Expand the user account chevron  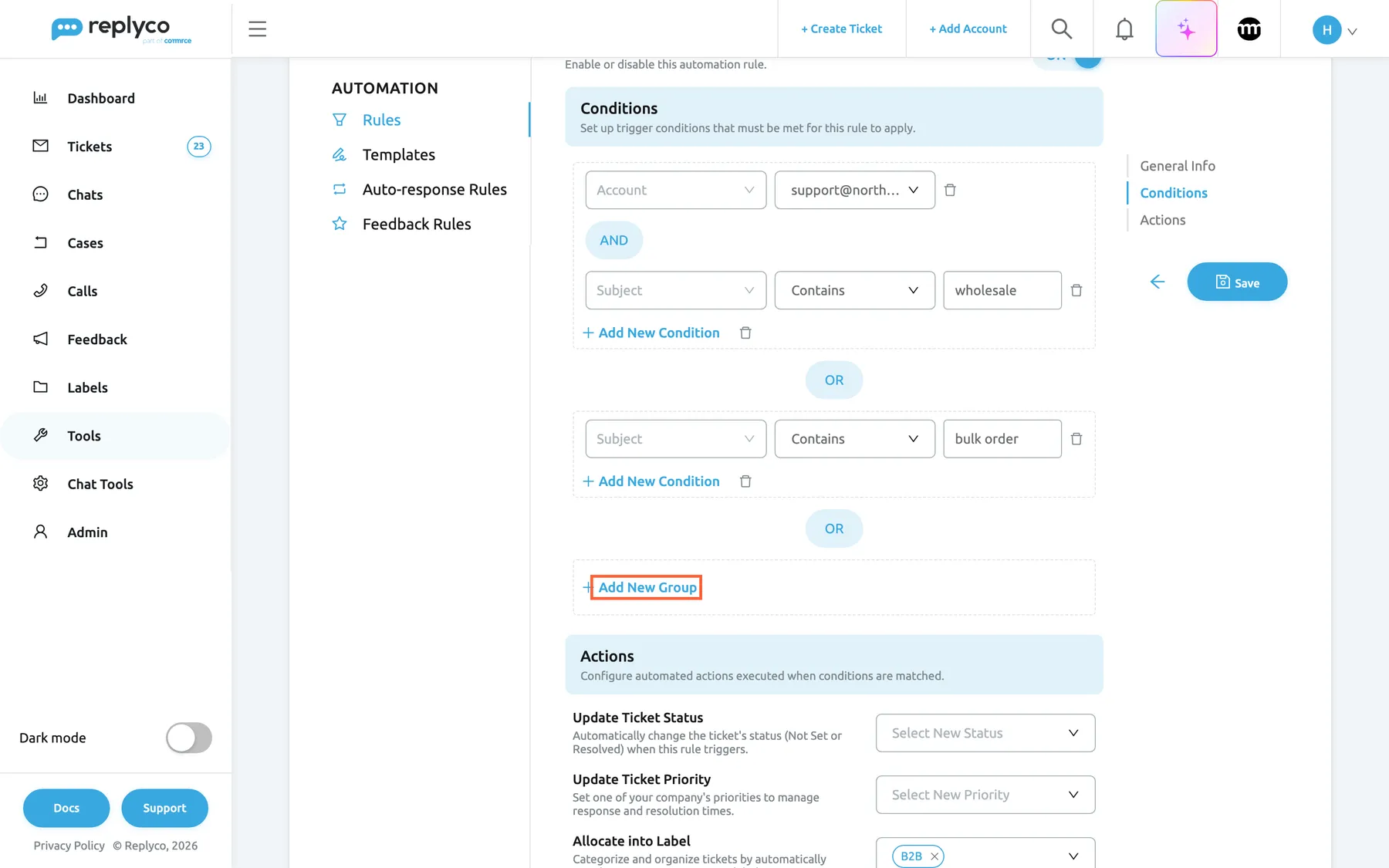[1352, 32]
